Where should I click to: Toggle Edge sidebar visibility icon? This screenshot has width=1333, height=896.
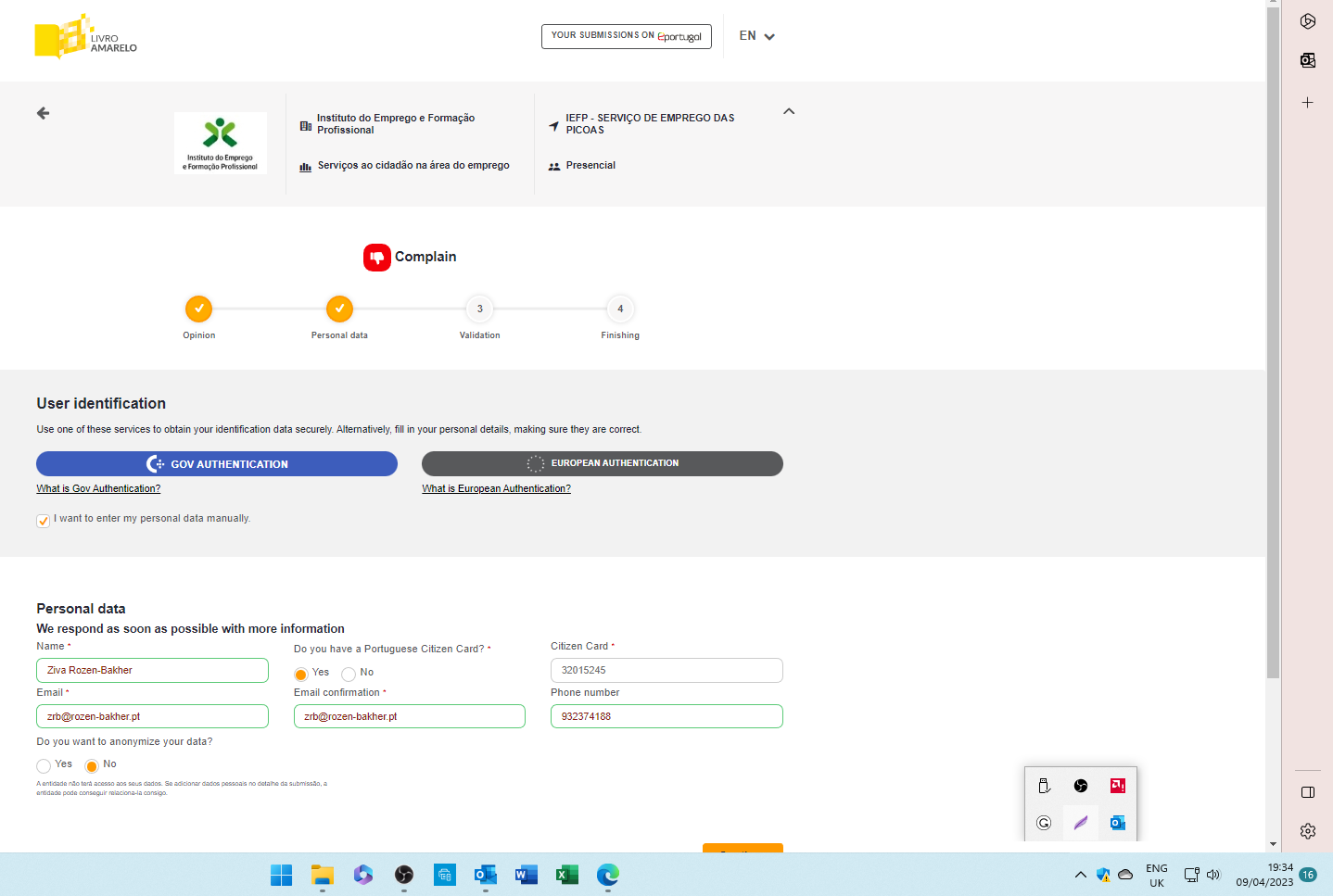tap(1308, 792)
